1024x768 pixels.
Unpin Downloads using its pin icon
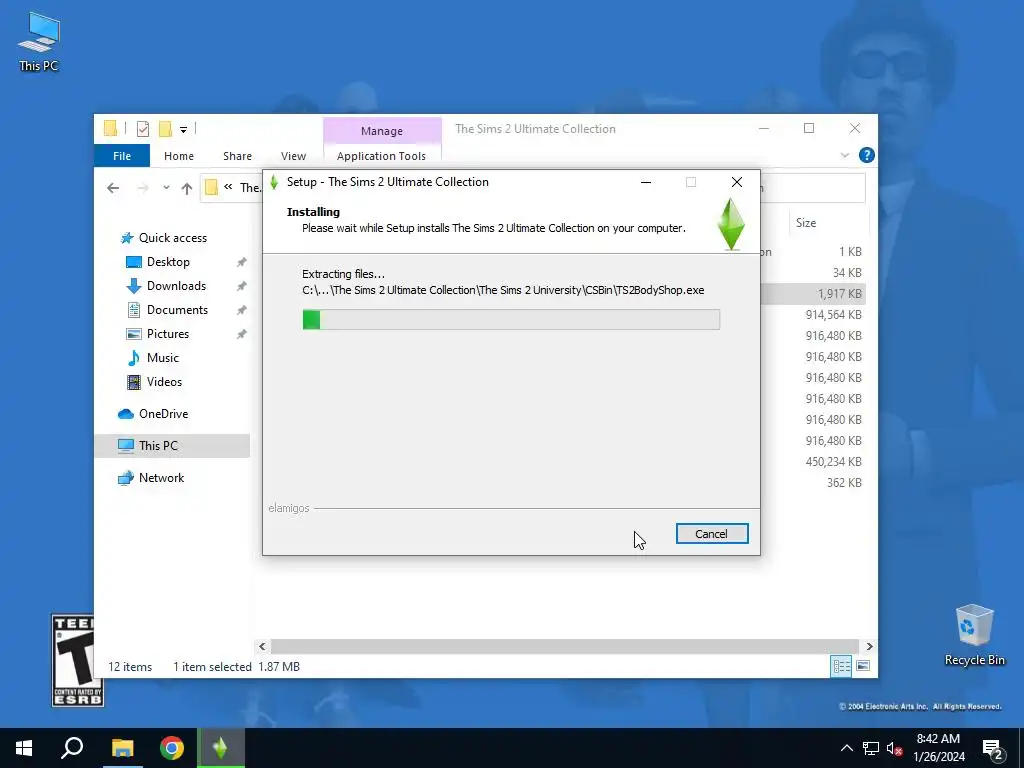[241, 286]
